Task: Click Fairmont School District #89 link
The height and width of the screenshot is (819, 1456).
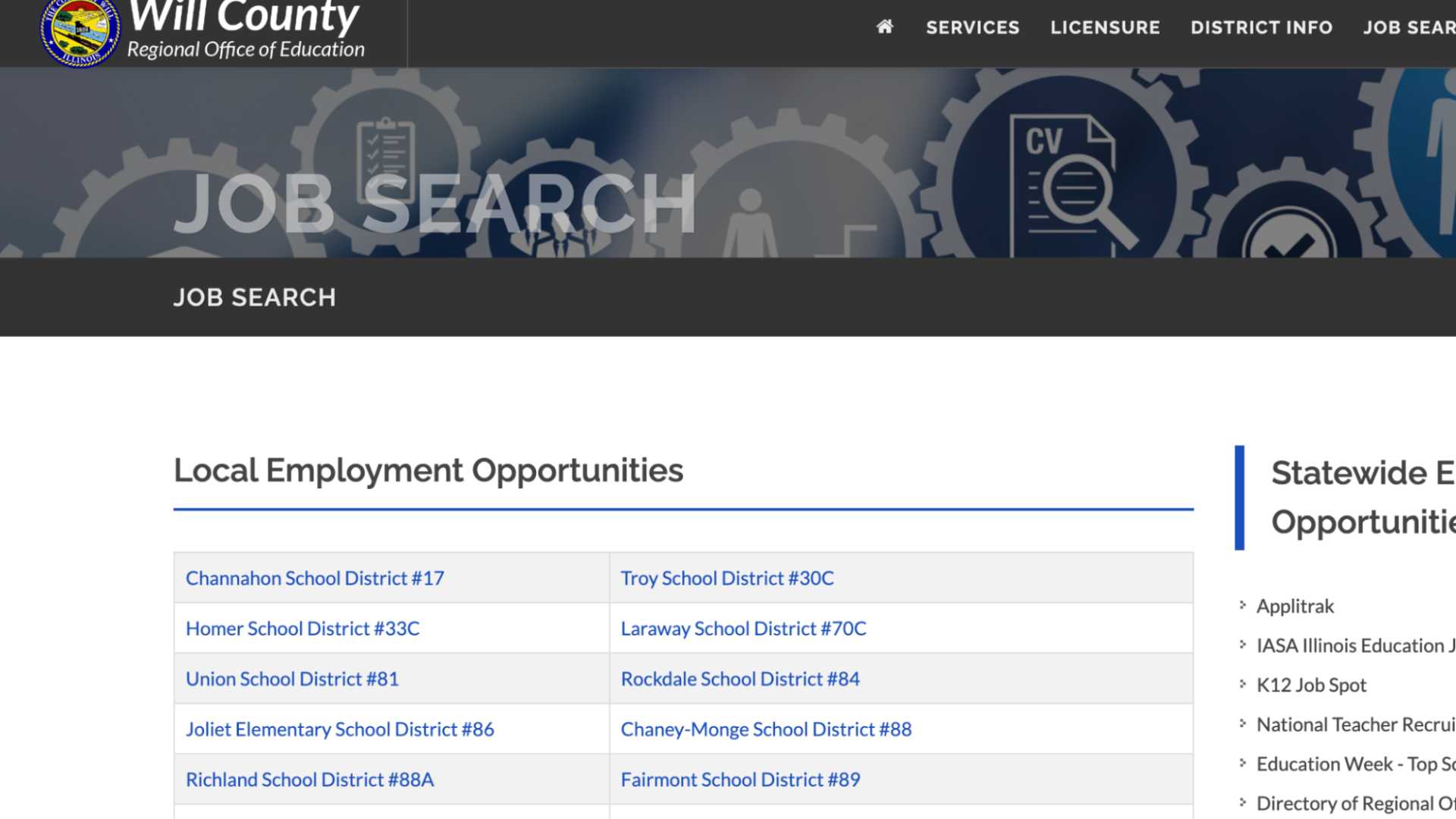Action: pyautogui.click(x=740, y=780)
